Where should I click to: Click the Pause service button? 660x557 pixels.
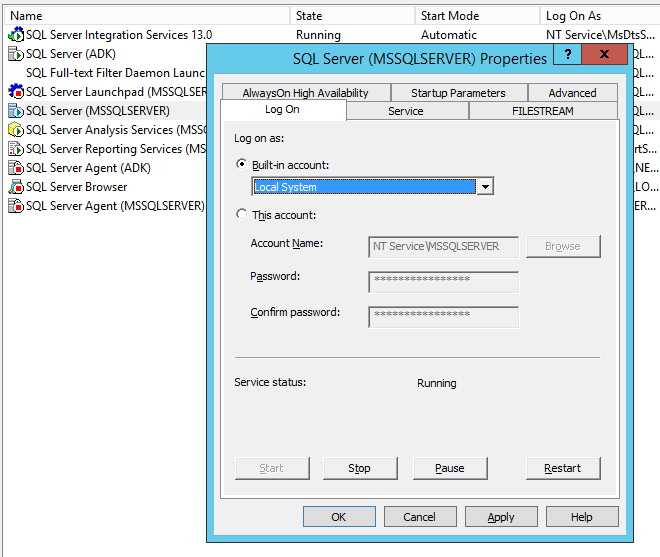click(x=450, y=468)
